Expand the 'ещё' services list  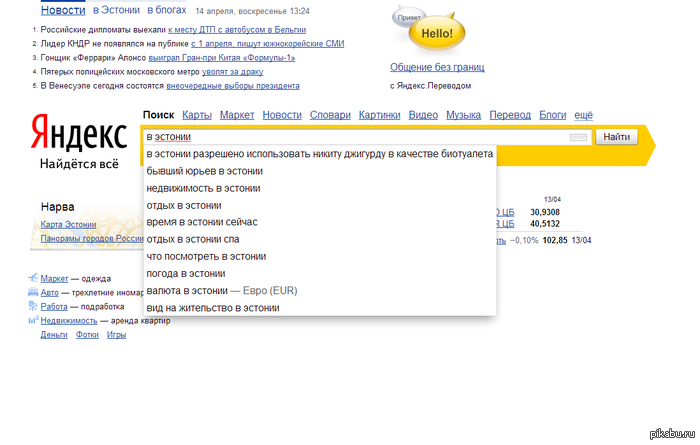coord(583,115)
